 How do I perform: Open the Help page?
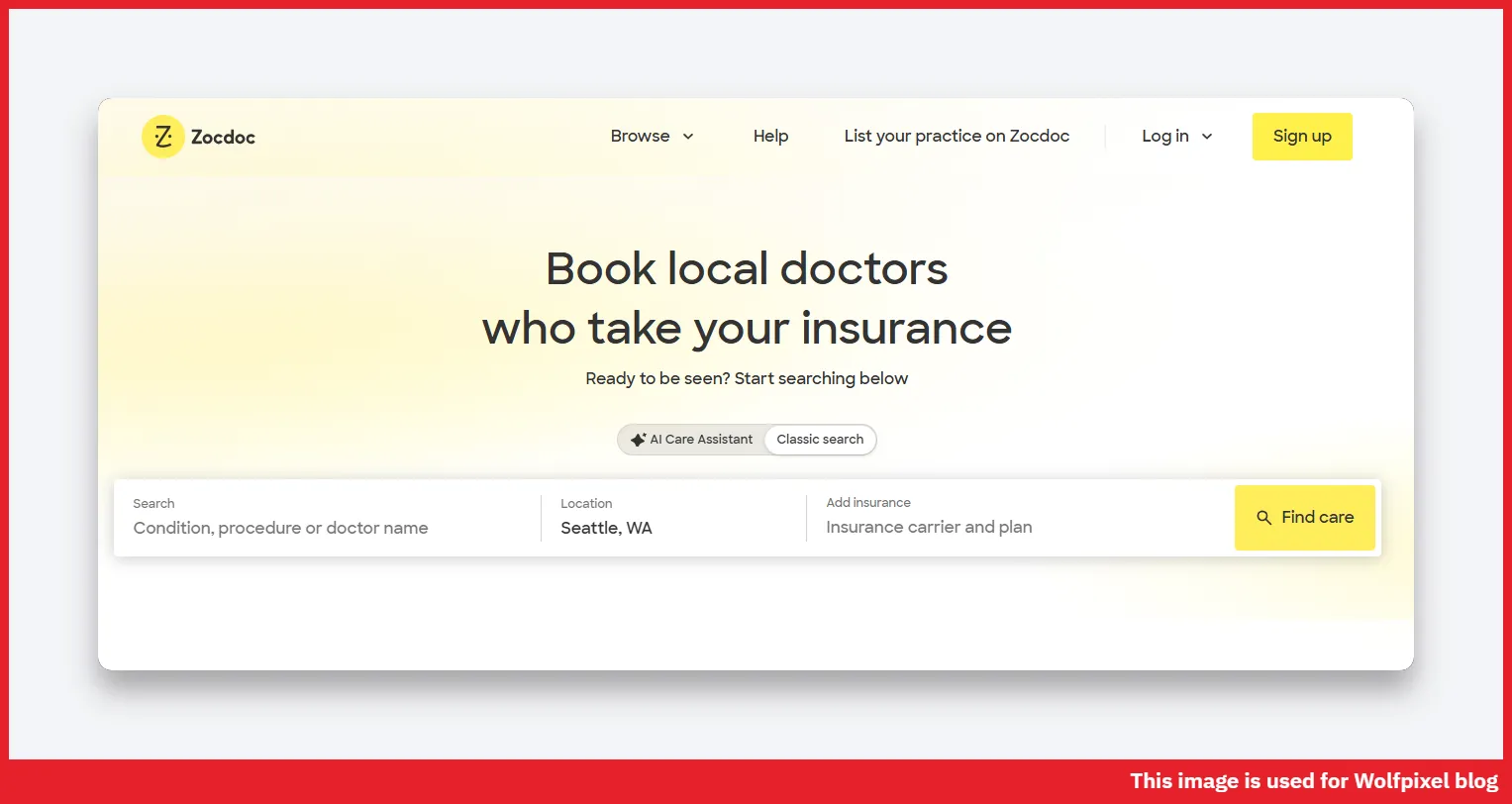point(770,137)
